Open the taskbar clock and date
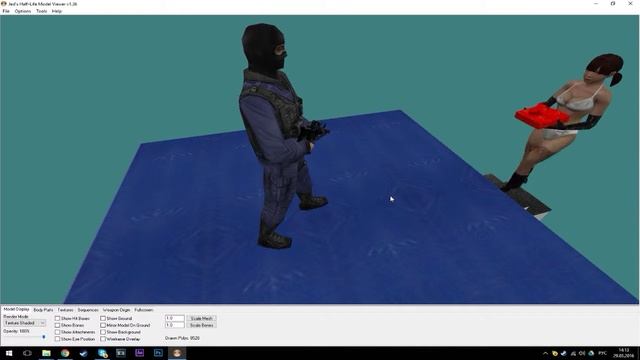The height and width of the screenshot is (360, 640). click(624, 353)
